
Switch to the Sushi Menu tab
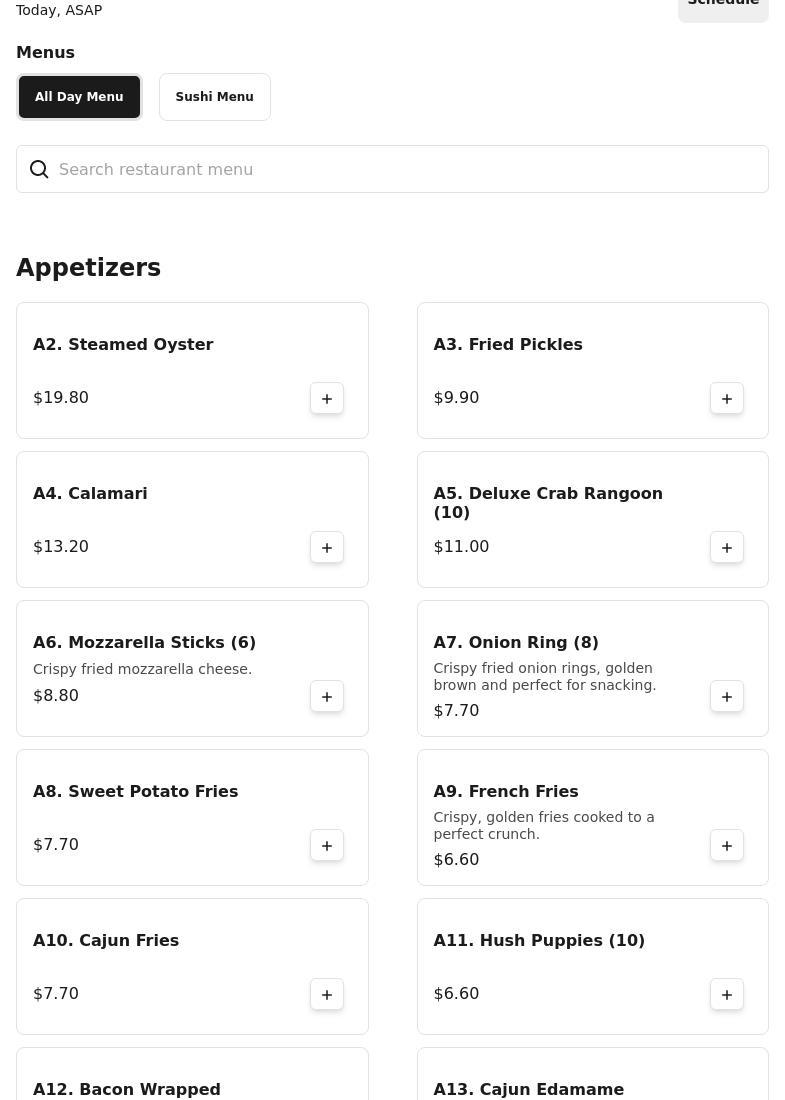pos(214,97)
